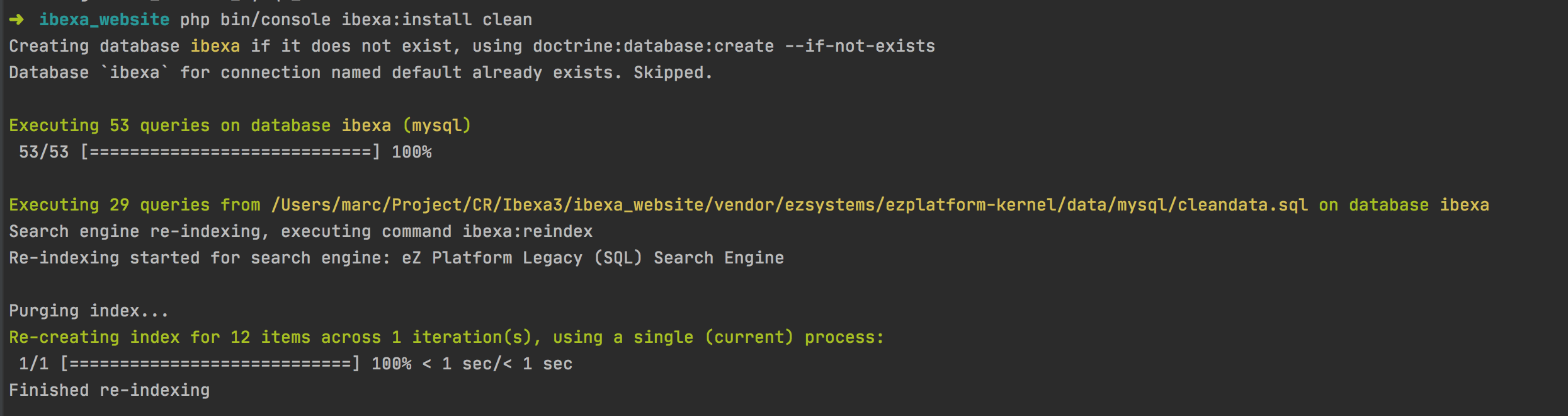Click the 'php bin/console ibexa:install clean' command
This screenshot has width=1568, height=416.
(356, 20)
